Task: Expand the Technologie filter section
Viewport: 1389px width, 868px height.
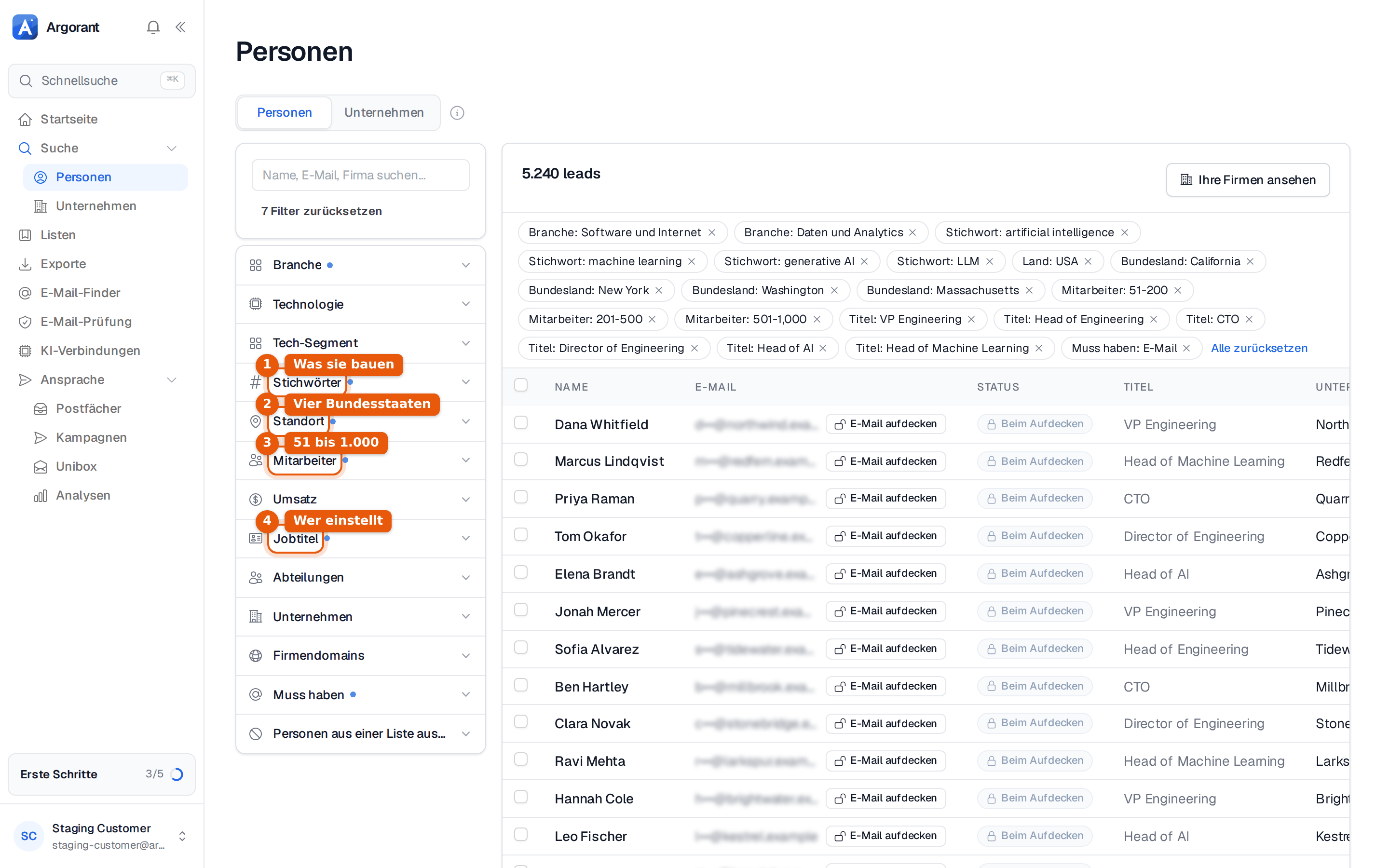Action: 360,304
